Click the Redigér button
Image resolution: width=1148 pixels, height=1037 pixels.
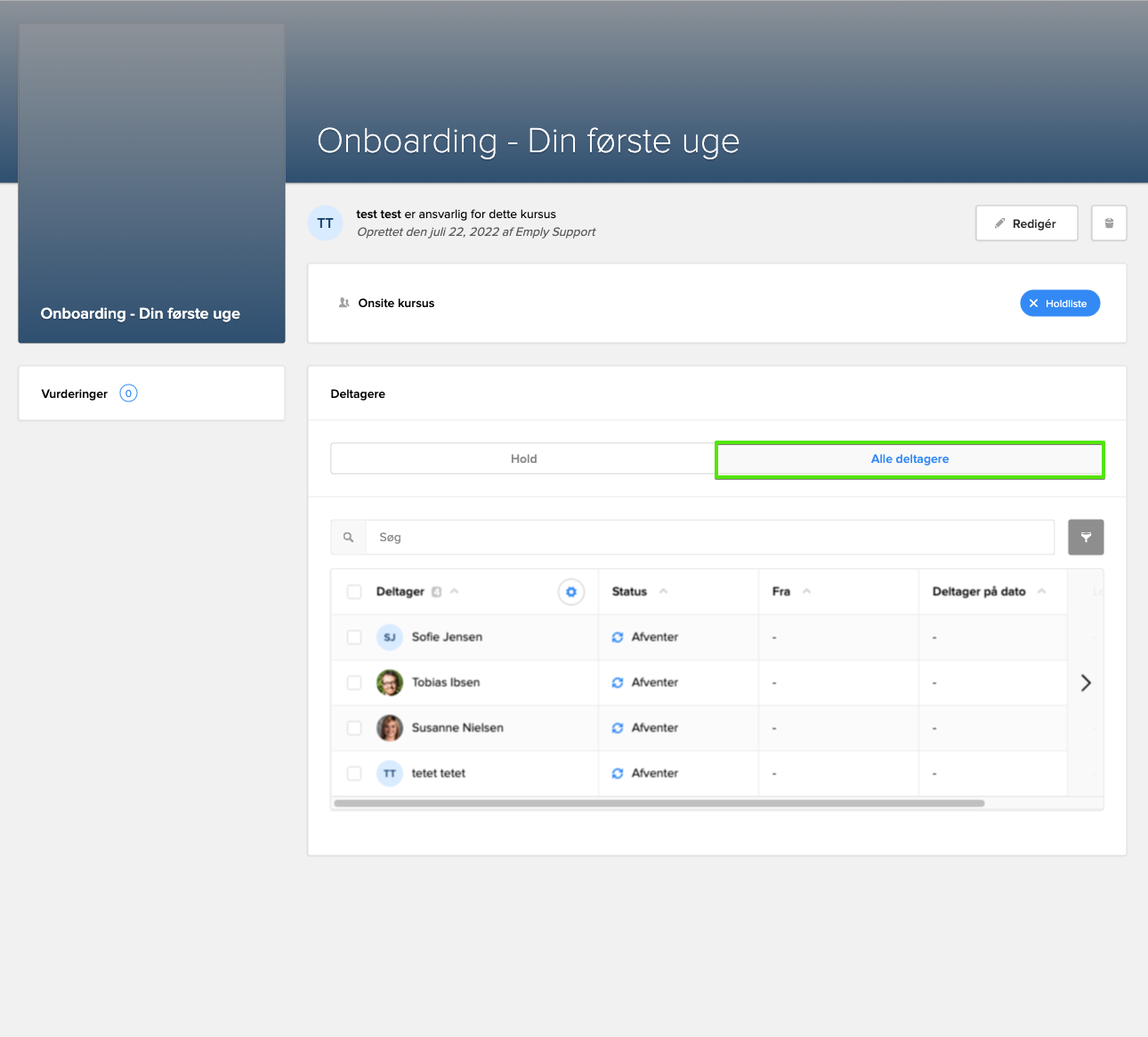1026,223
